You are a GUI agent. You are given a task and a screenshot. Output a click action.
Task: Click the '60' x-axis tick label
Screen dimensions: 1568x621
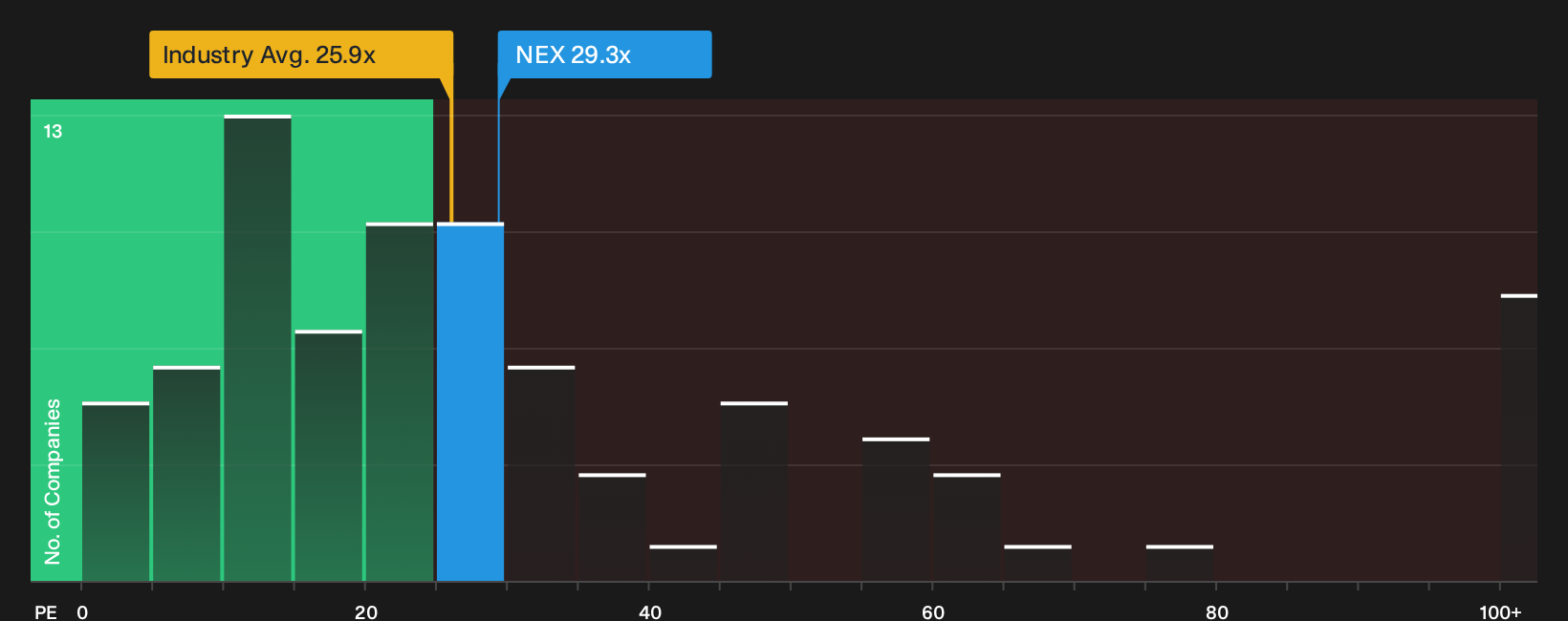pos(933,612)
